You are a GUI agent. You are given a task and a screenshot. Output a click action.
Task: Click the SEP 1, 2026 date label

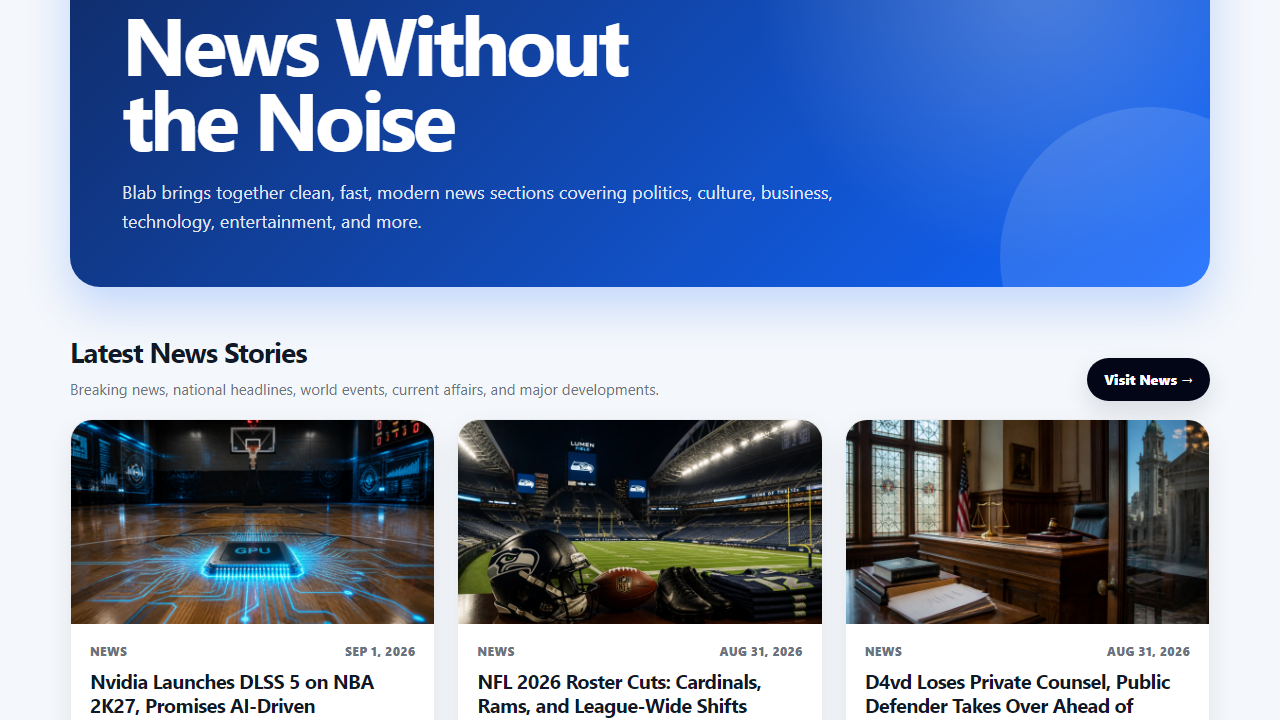tap(380, 651)
